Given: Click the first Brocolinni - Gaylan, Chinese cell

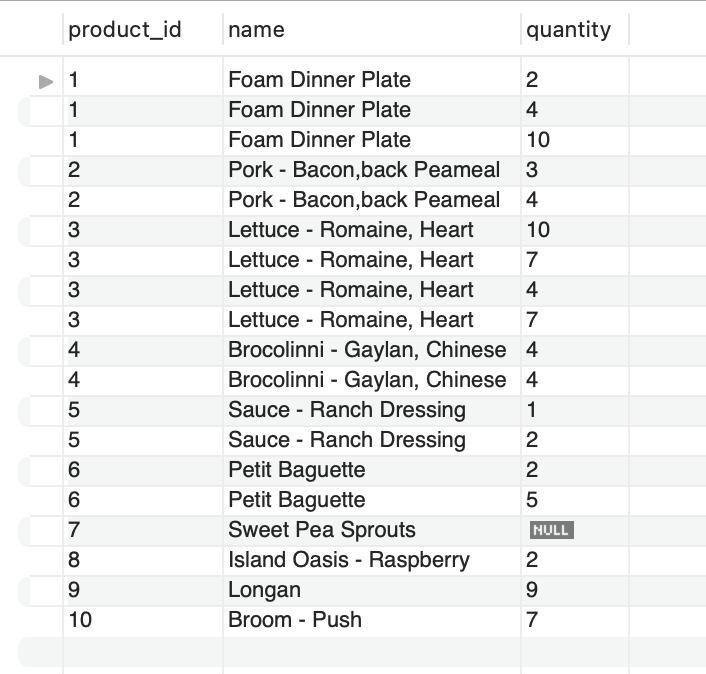Looking at the screenshot, I should click(372, 350).
